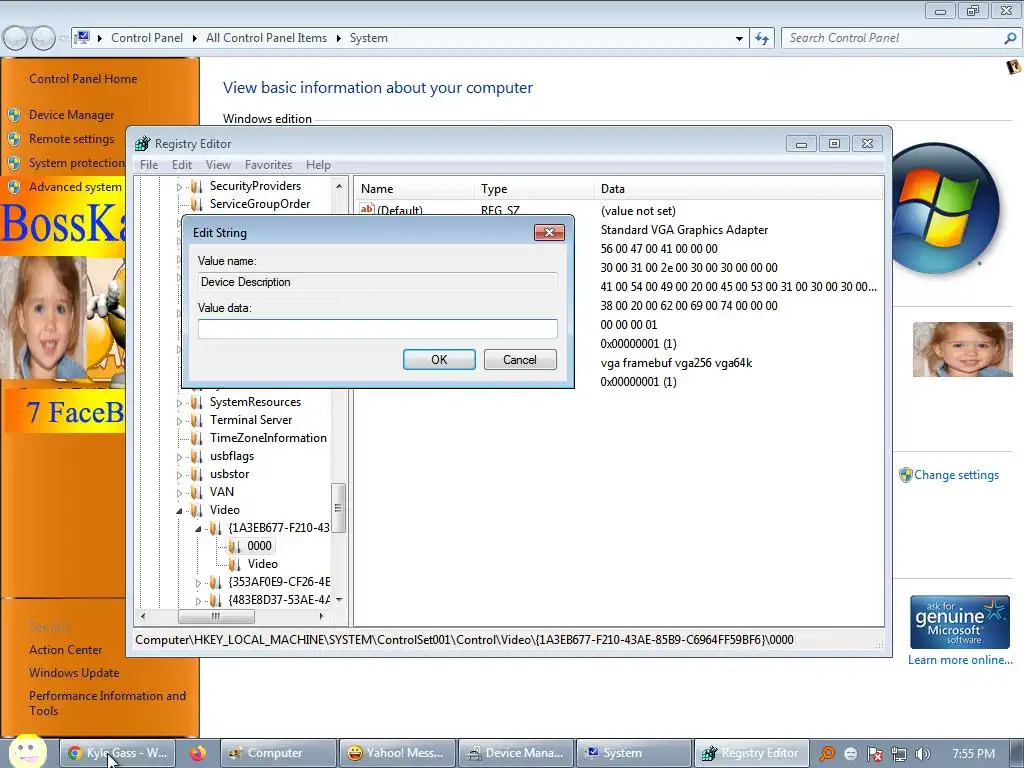This screenshot has width=1024, height=768.
Task: Collapse the {1A3EB677-F210-43 key
Action: [x=198, y=528]
